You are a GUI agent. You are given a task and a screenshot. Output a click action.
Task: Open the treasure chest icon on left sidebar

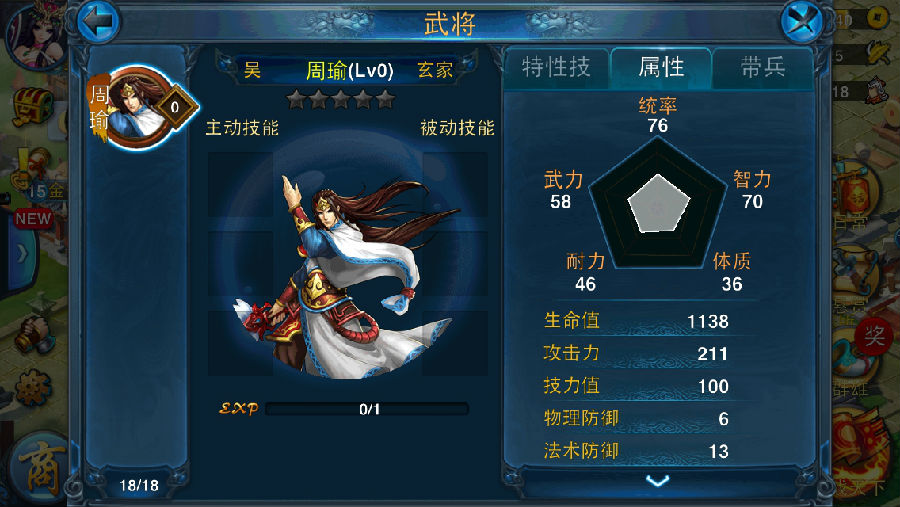click(x=33, y=106)
